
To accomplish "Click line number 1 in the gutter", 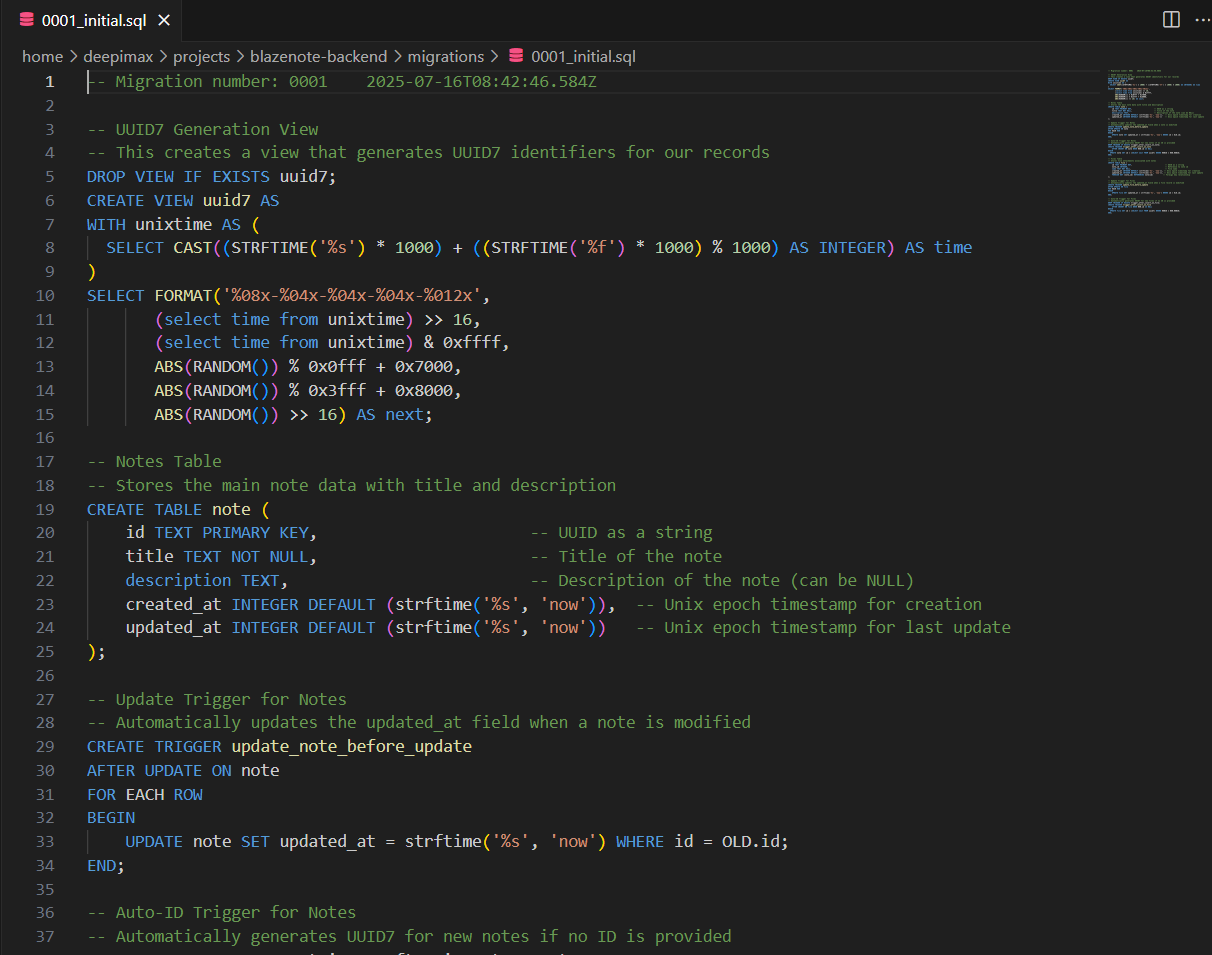I will click(49, 81).
